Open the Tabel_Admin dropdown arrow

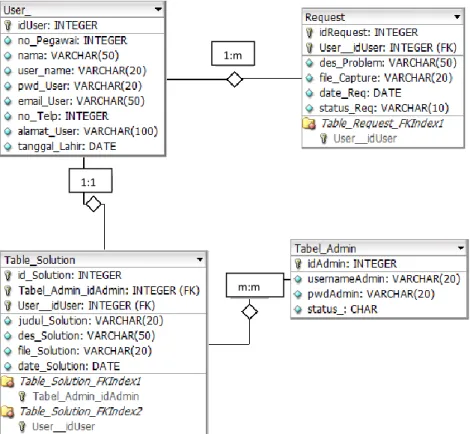pos(461,248)
